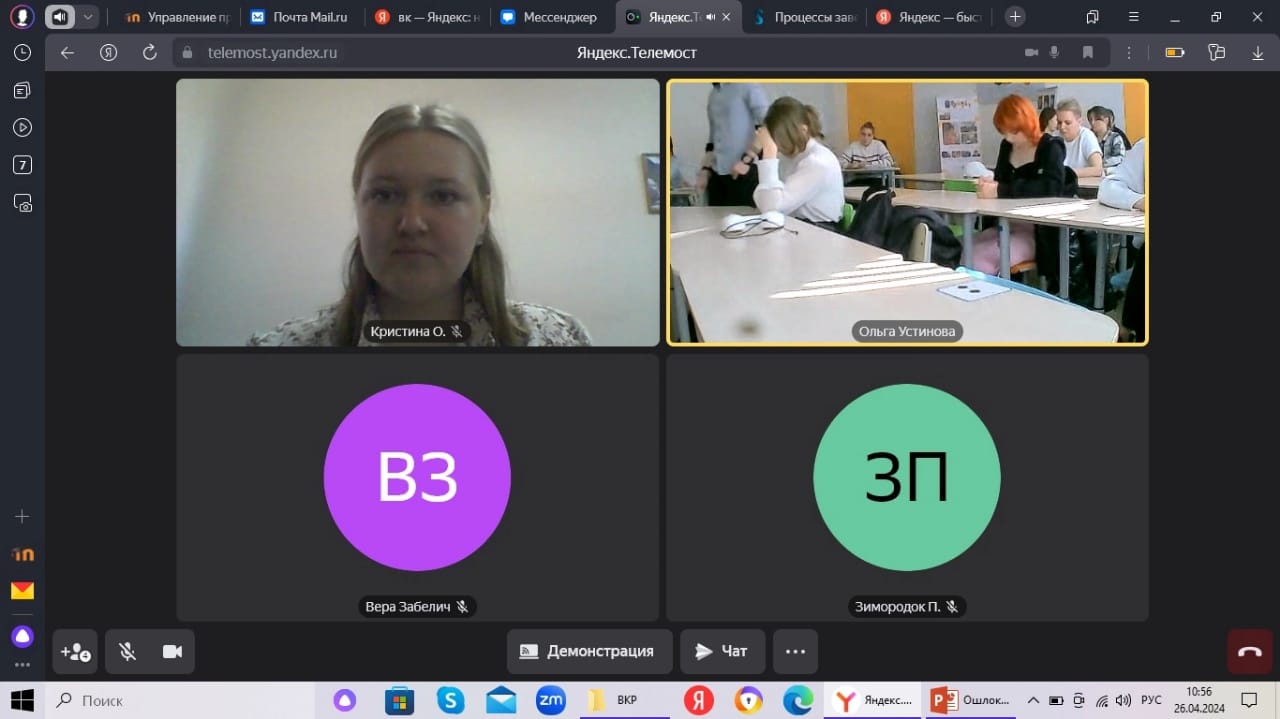Image resolution: width=1280 pixels, height=719 pixels.
Task: Start screen sharing with Демонстрация button
Action: [587, 651]
